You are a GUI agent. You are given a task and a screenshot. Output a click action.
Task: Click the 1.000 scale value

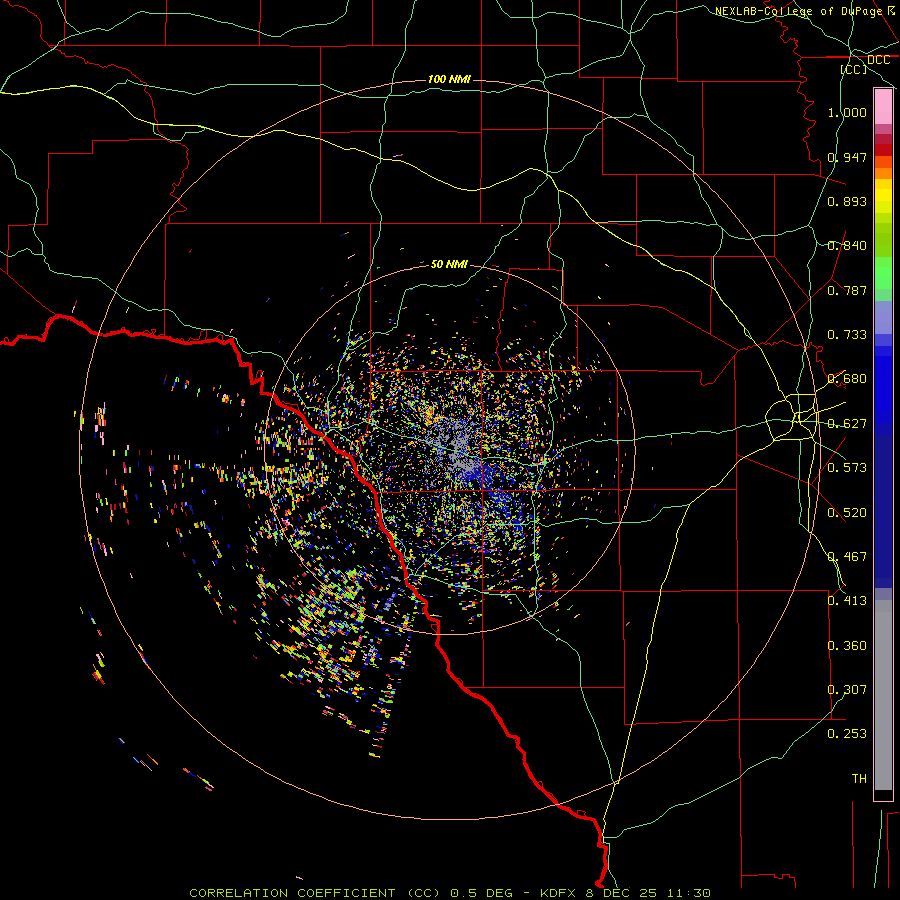pyautogui.click(x=847, y=112)
